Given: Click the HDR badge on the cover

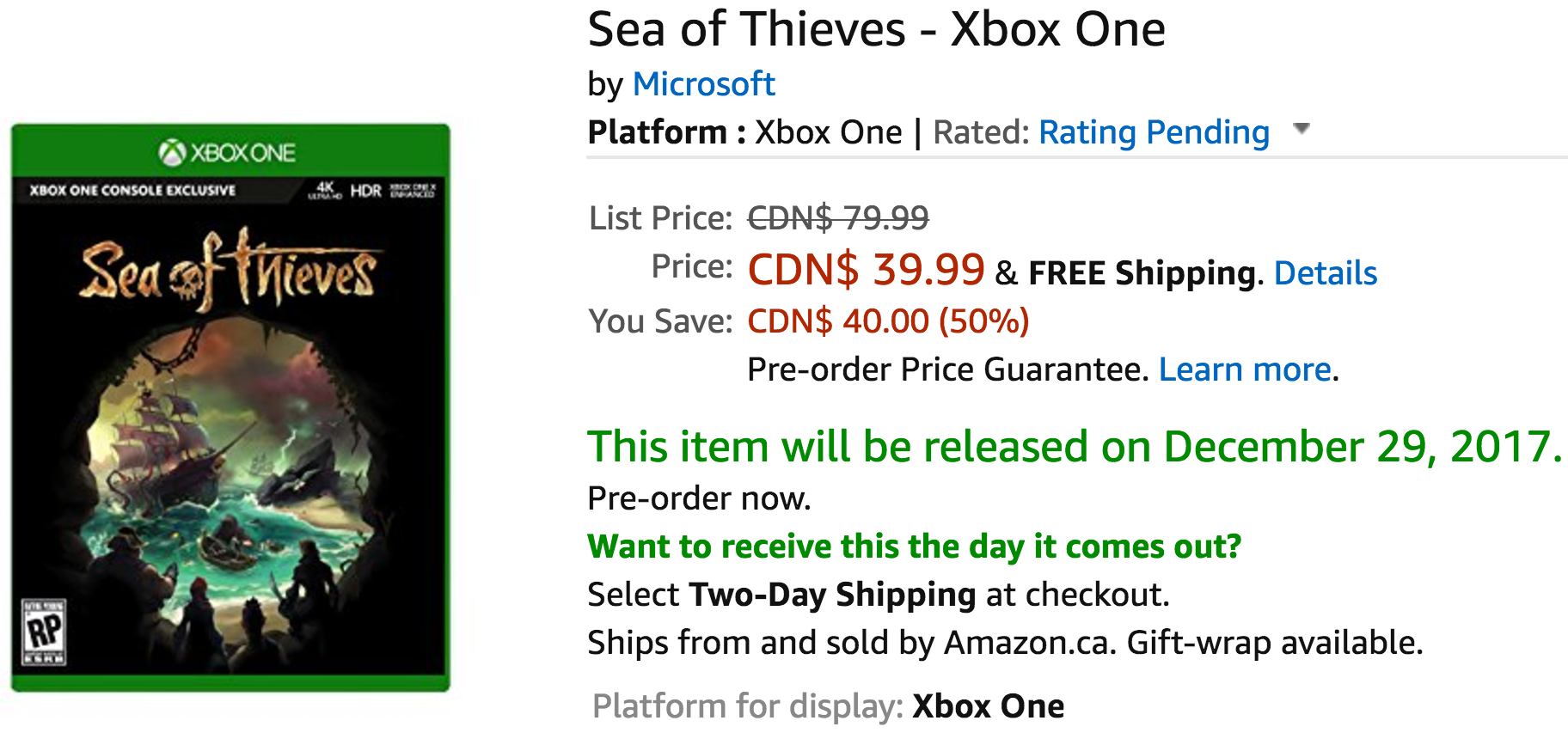Looking at the screenshot, I should point(365,190).
